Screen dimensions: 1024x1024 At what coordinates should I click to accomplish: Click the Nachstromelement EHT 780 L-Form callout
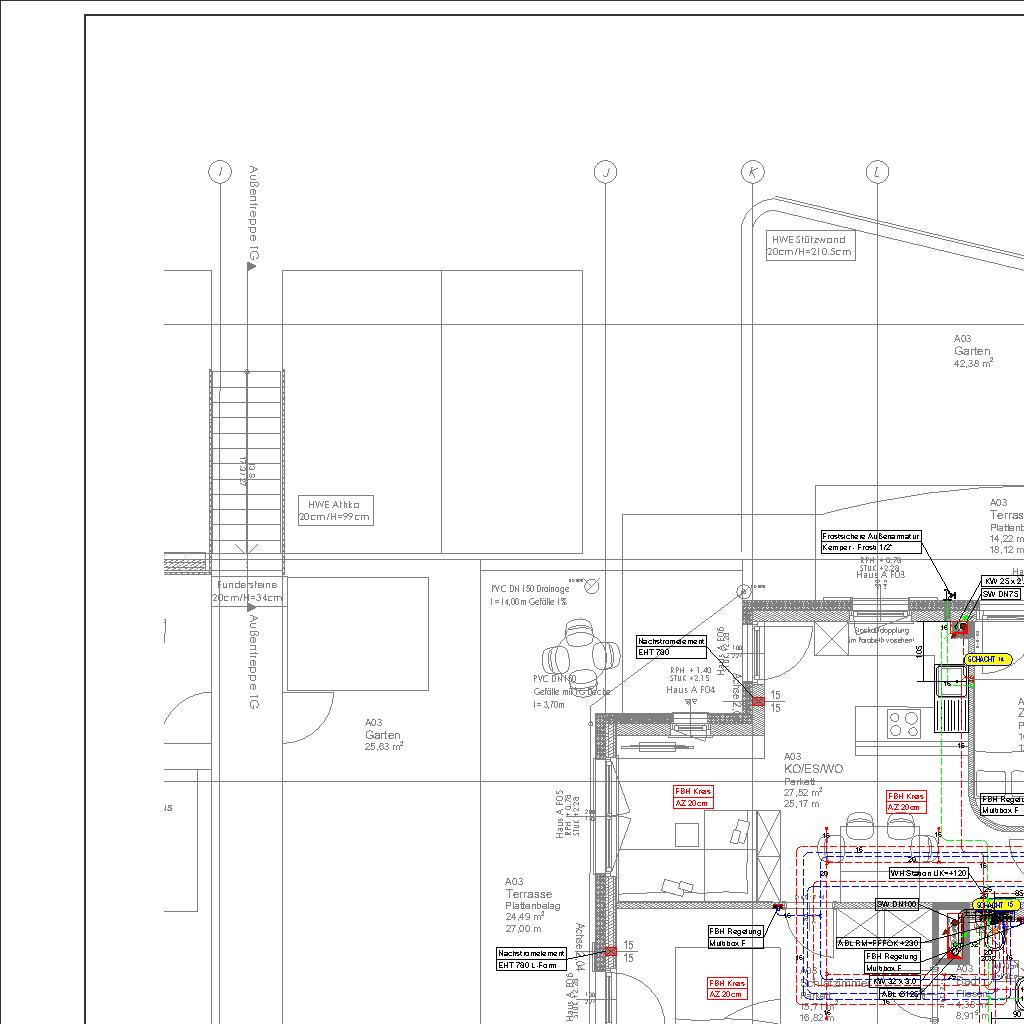538,959
